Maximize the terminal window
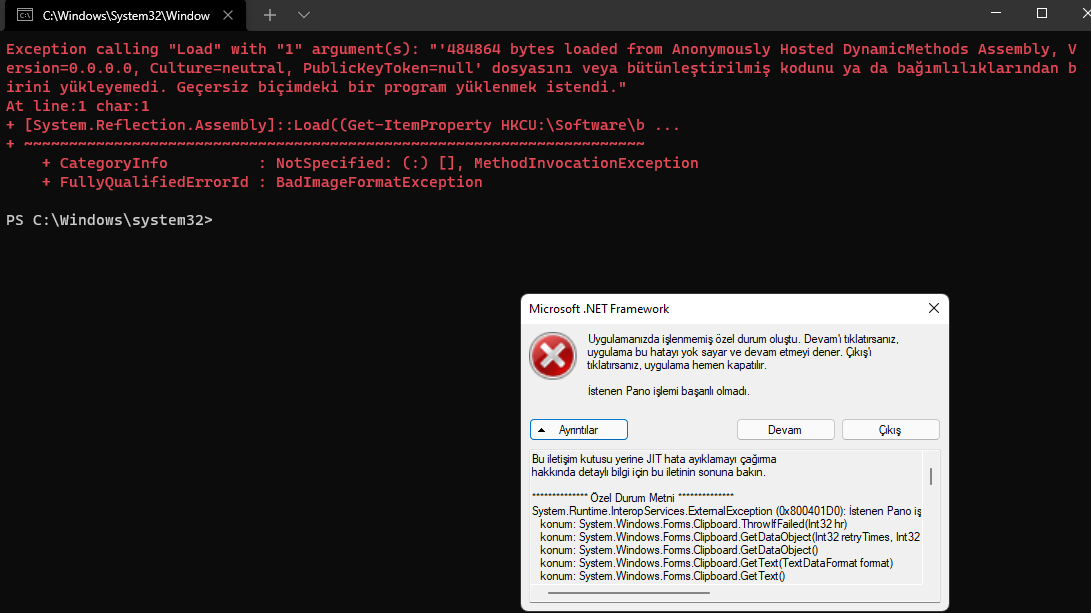 (1042, 14)
